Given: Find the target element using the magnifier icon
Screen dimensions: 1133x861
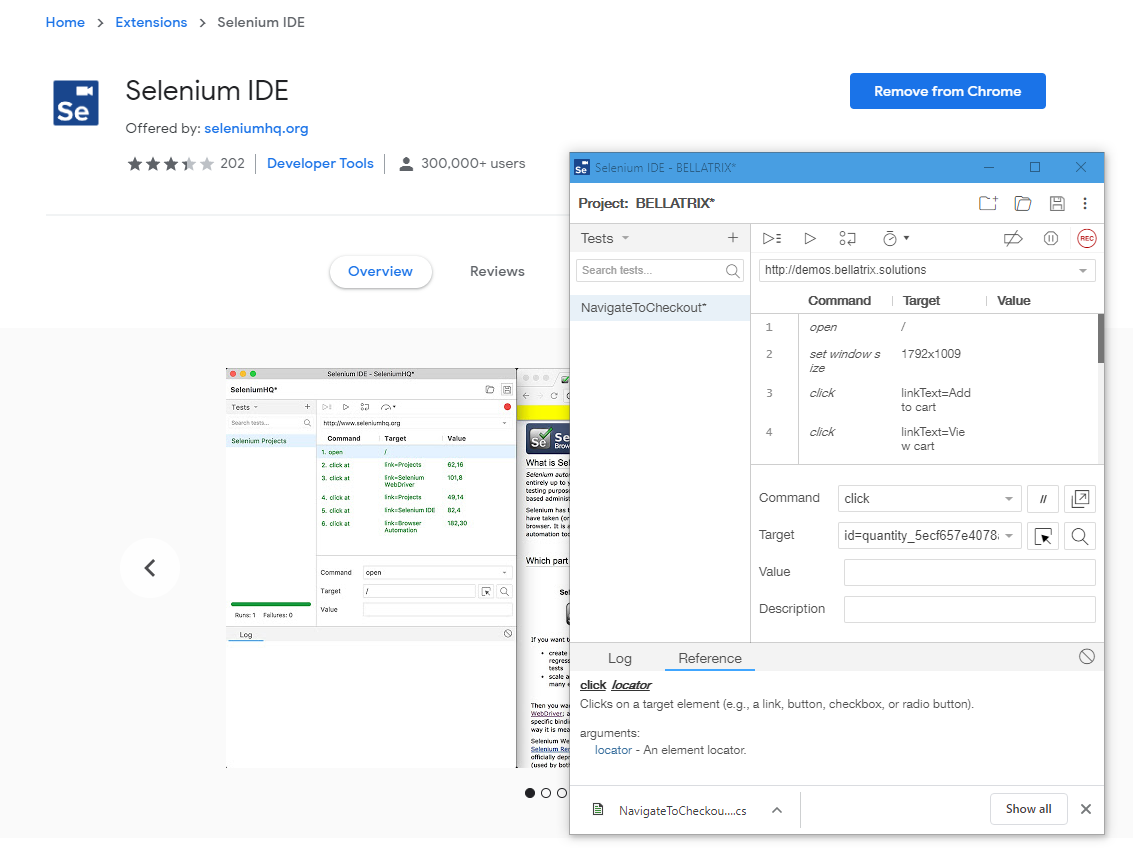Looking at the screenshot, I should 1080,536.
